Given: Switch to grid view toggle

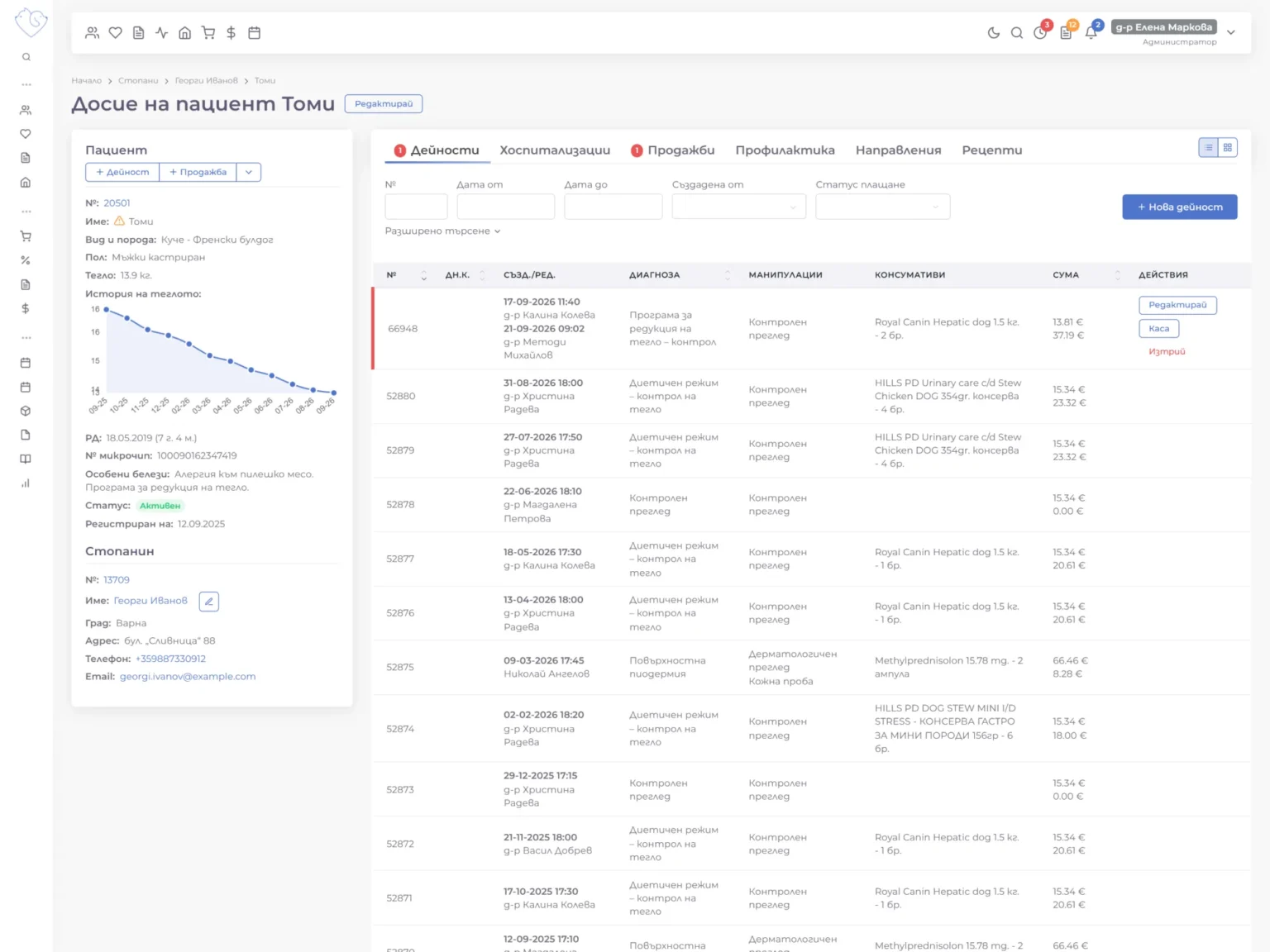Looking at the screenshot, I should (1228, 147).
